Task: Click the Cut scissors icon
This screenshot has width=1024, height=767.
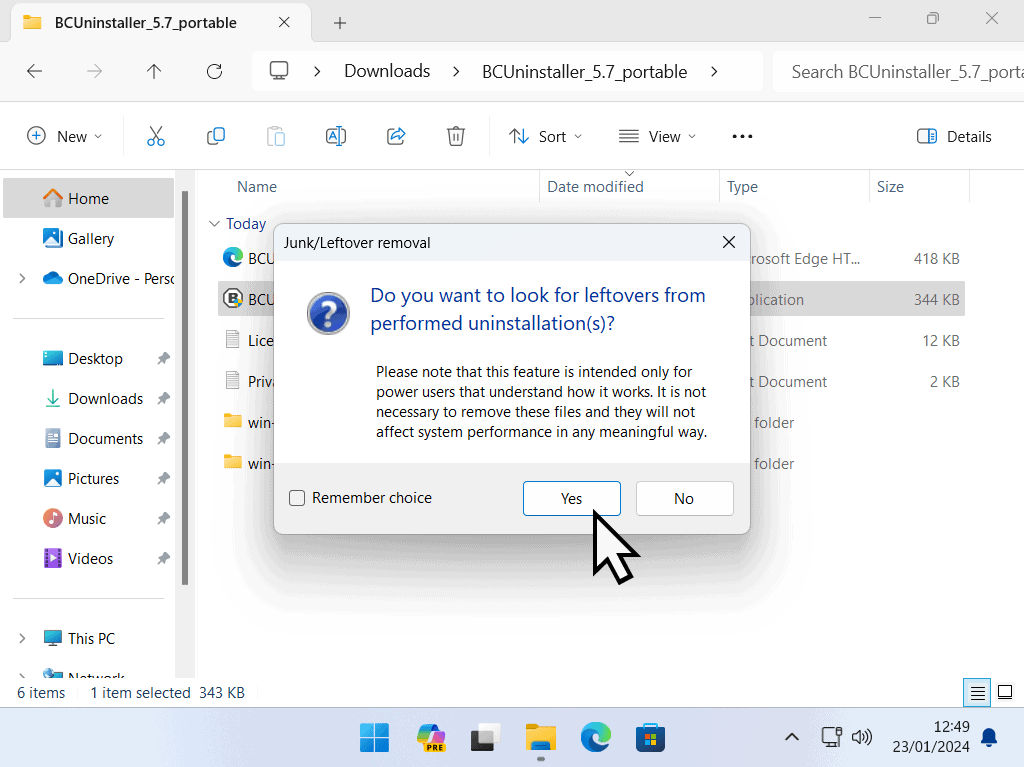Action: click(x=156, y=136)
